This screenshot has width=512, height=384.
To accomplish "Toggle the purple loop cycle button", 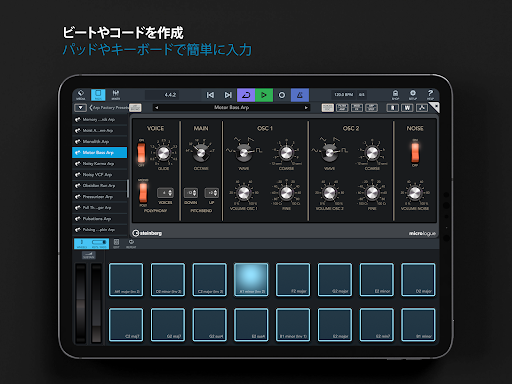I will [x=246, y=95].
